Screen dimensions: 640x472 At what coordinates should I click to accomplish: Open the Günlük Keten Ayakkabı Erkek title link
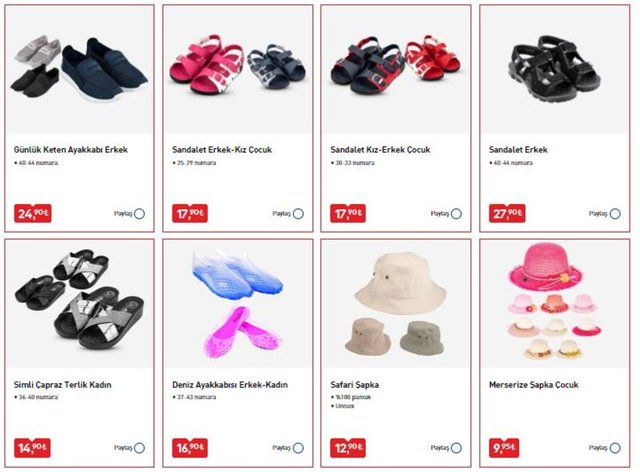[71, 150]
